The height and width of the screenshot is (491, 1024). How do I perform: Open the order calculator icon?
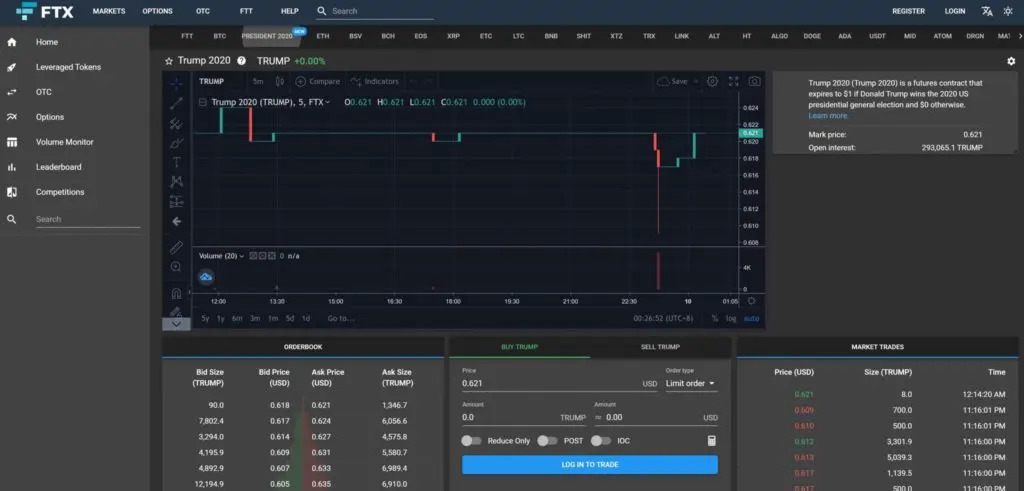pyautogui.click(x=712, y=441)
